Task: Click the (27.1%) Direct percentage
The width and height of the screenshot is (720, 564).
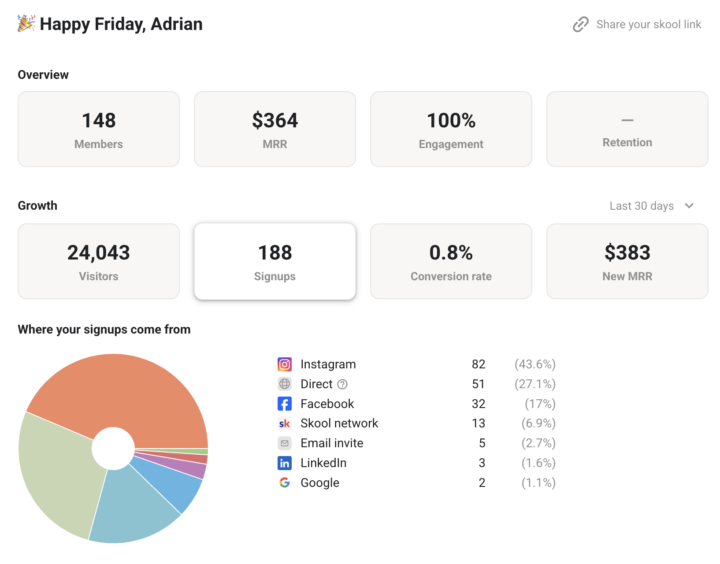Action: click(x=535, y=384)
